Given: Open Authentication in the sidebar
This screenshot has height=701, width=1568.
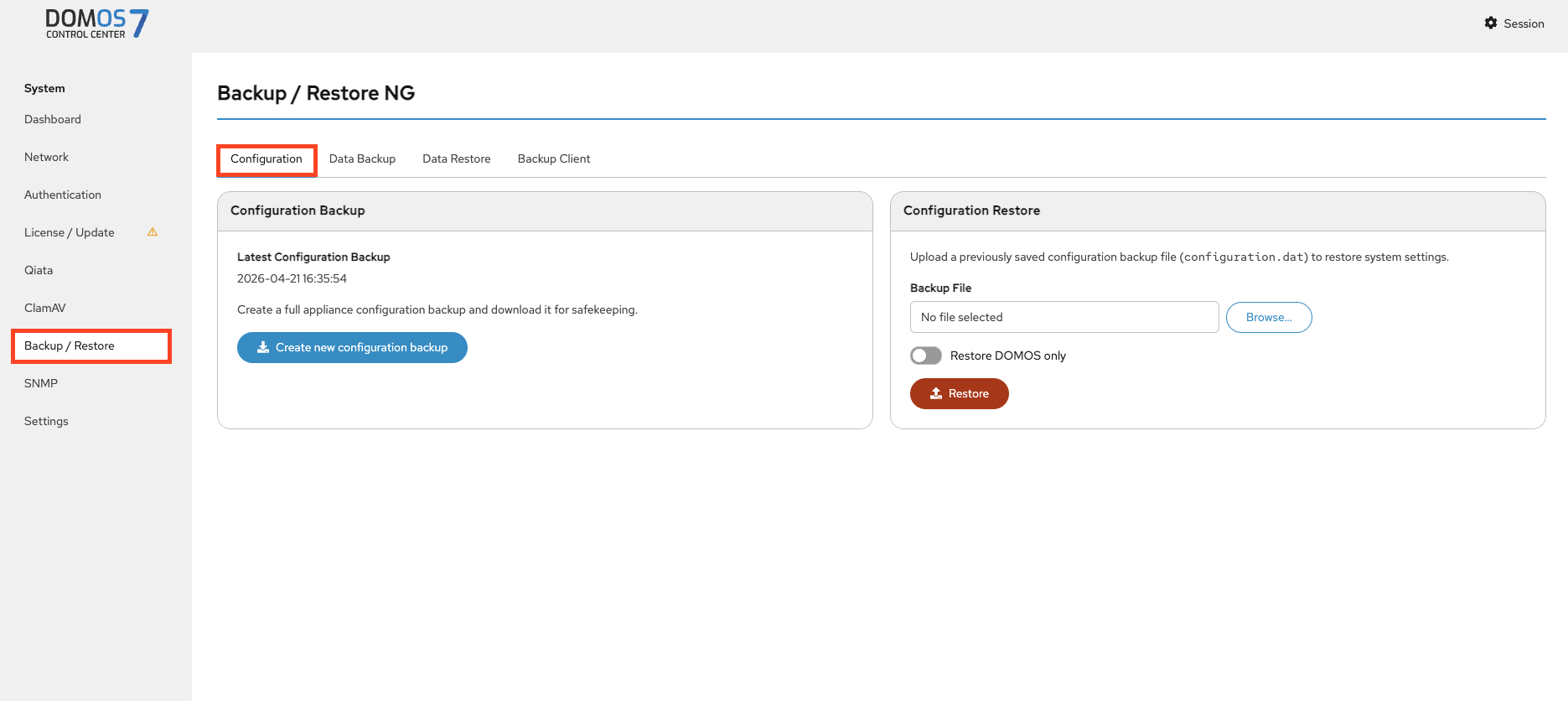Looking at the screenshot, I should click(x=63, y=195).
